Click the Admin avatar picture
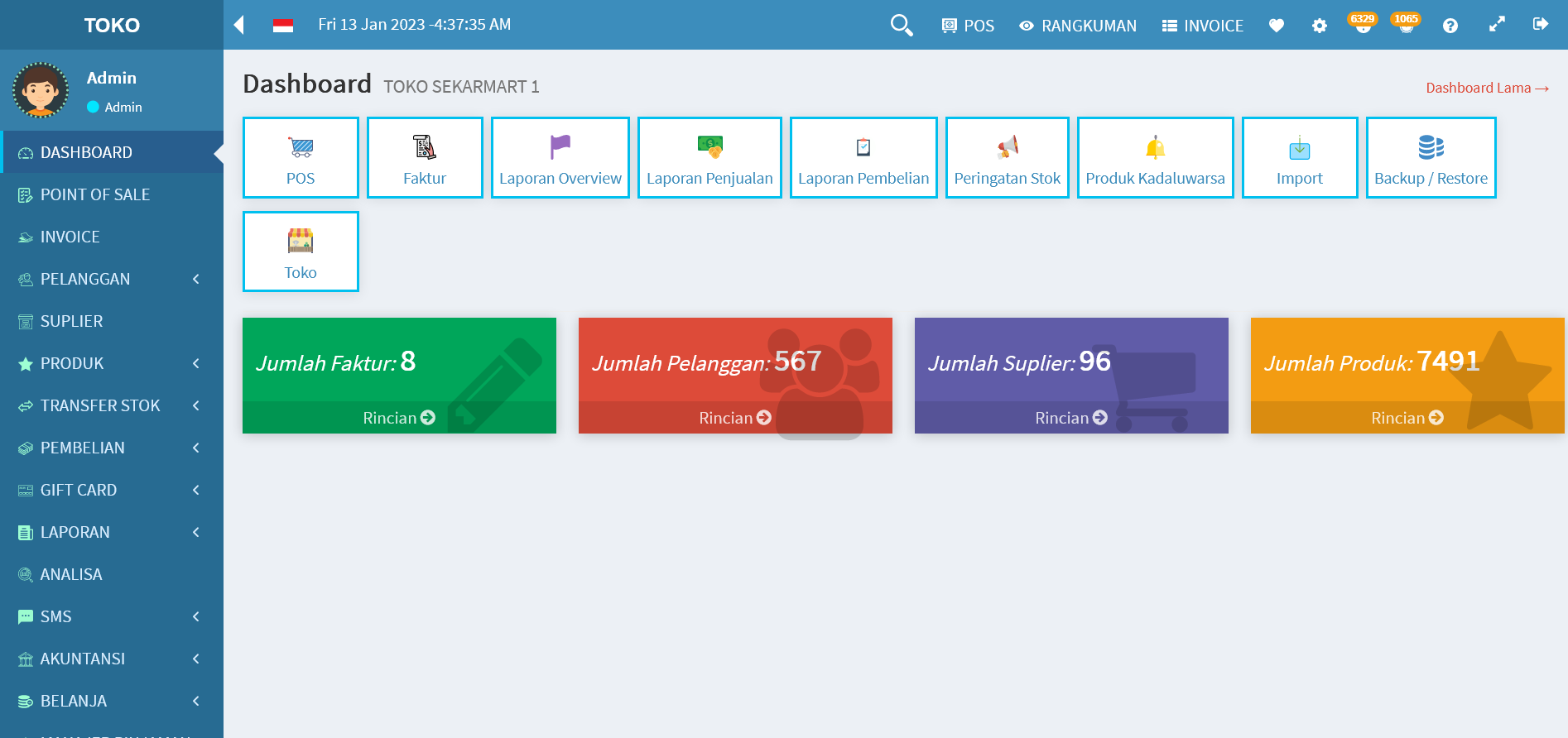Image resolution: width=1568 pixels, height=738 pixels. coord(41,90)
